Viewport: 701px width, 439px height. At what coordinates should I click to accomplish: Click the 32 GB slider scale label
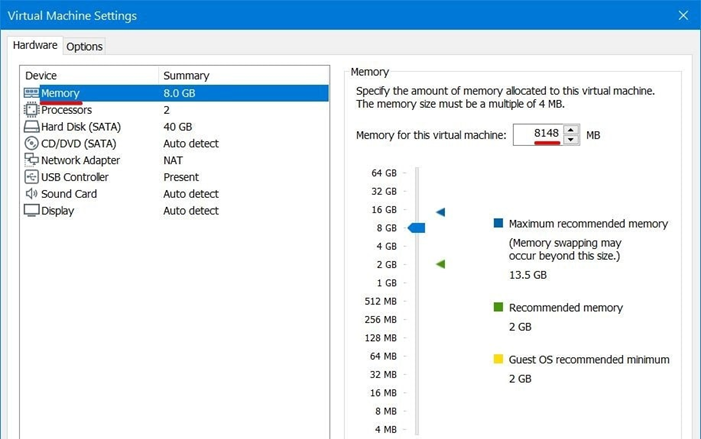point(384,191)
